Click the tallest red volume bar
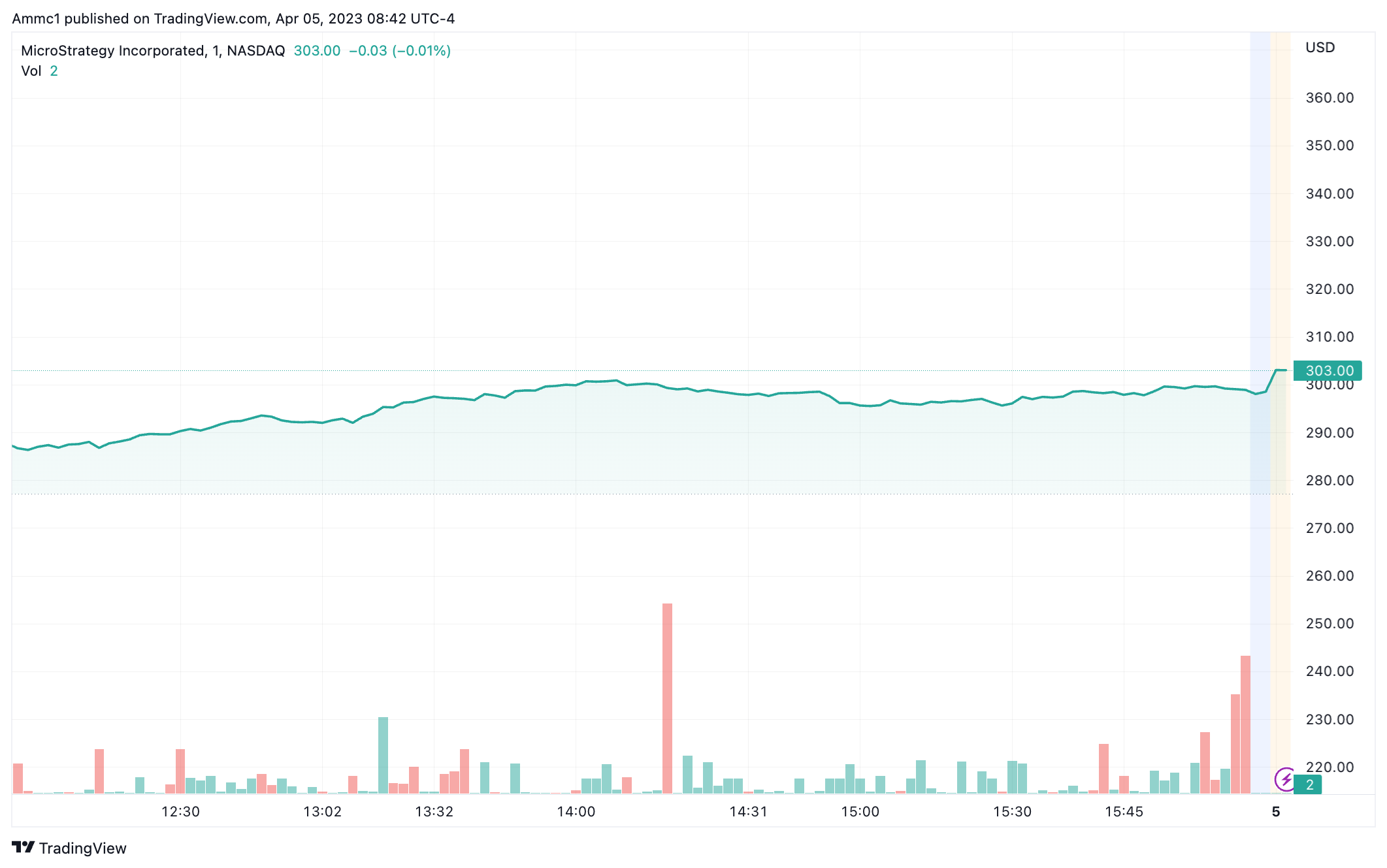This screenshot has width=1387, height=868. (667, 699)
